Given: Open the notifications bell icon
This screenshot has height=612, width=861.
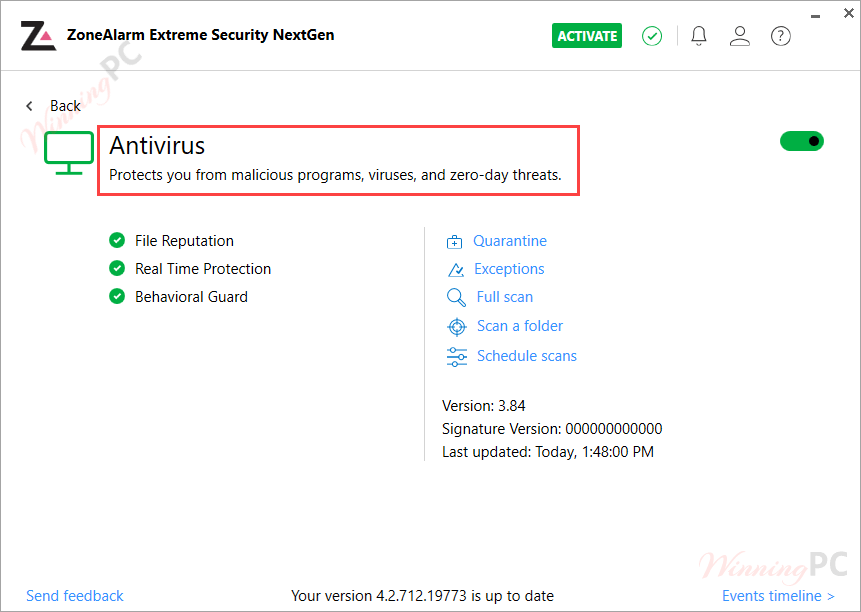Looking at the screenshot, I should click(x=699, y=36).
